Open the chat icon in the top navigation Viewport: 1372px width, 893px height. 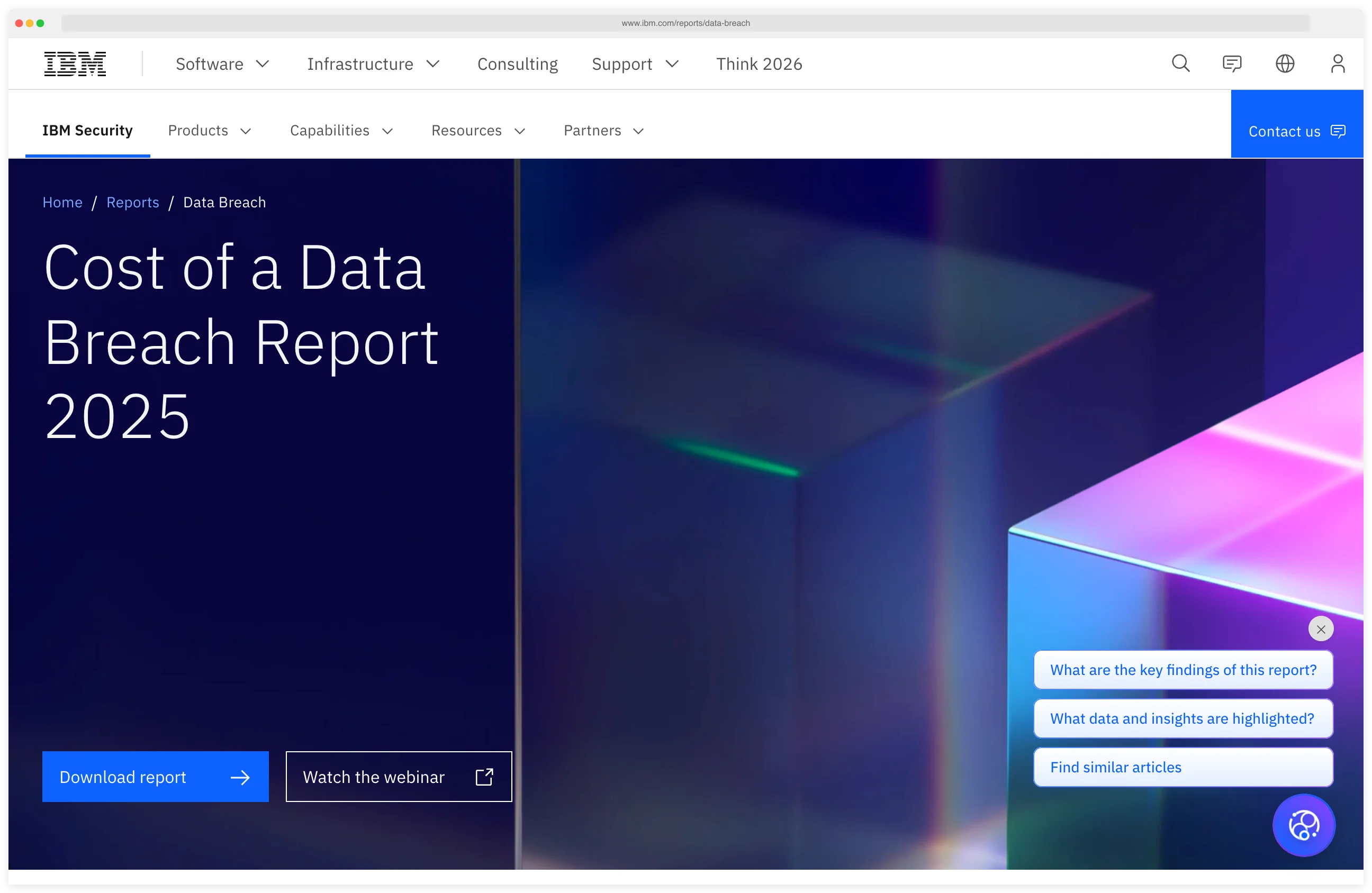pos(1232,63)
